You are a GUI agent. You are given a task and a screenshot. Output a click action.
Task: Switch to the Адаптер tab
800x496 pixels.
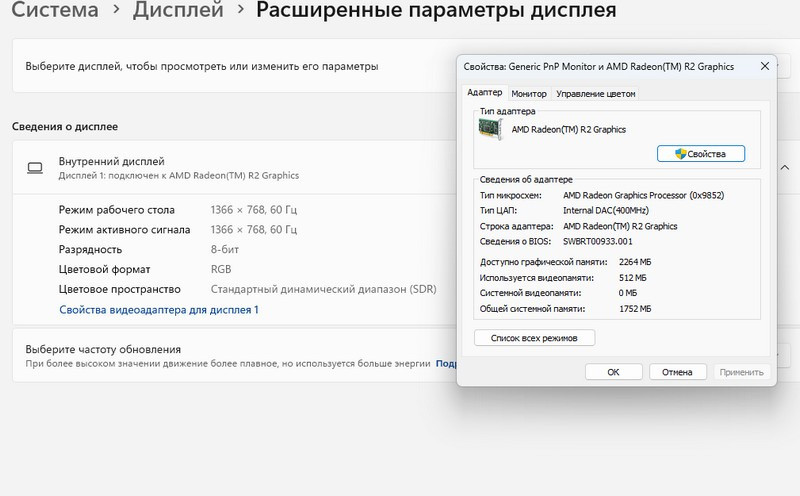click(x=484, y=92)
